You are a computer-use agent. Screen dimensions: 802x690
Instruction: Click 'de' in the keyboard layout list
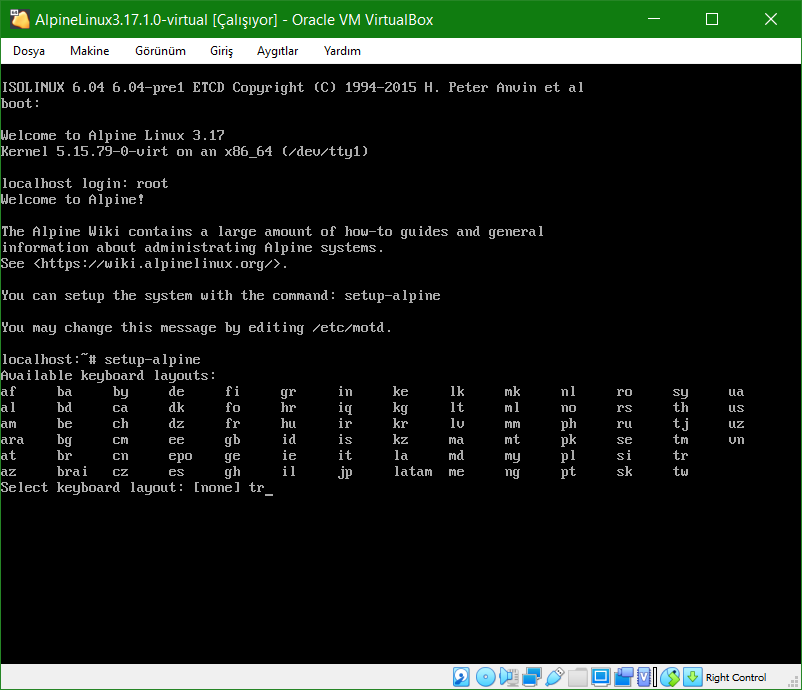pyautogui.click(x=176, y=392)
